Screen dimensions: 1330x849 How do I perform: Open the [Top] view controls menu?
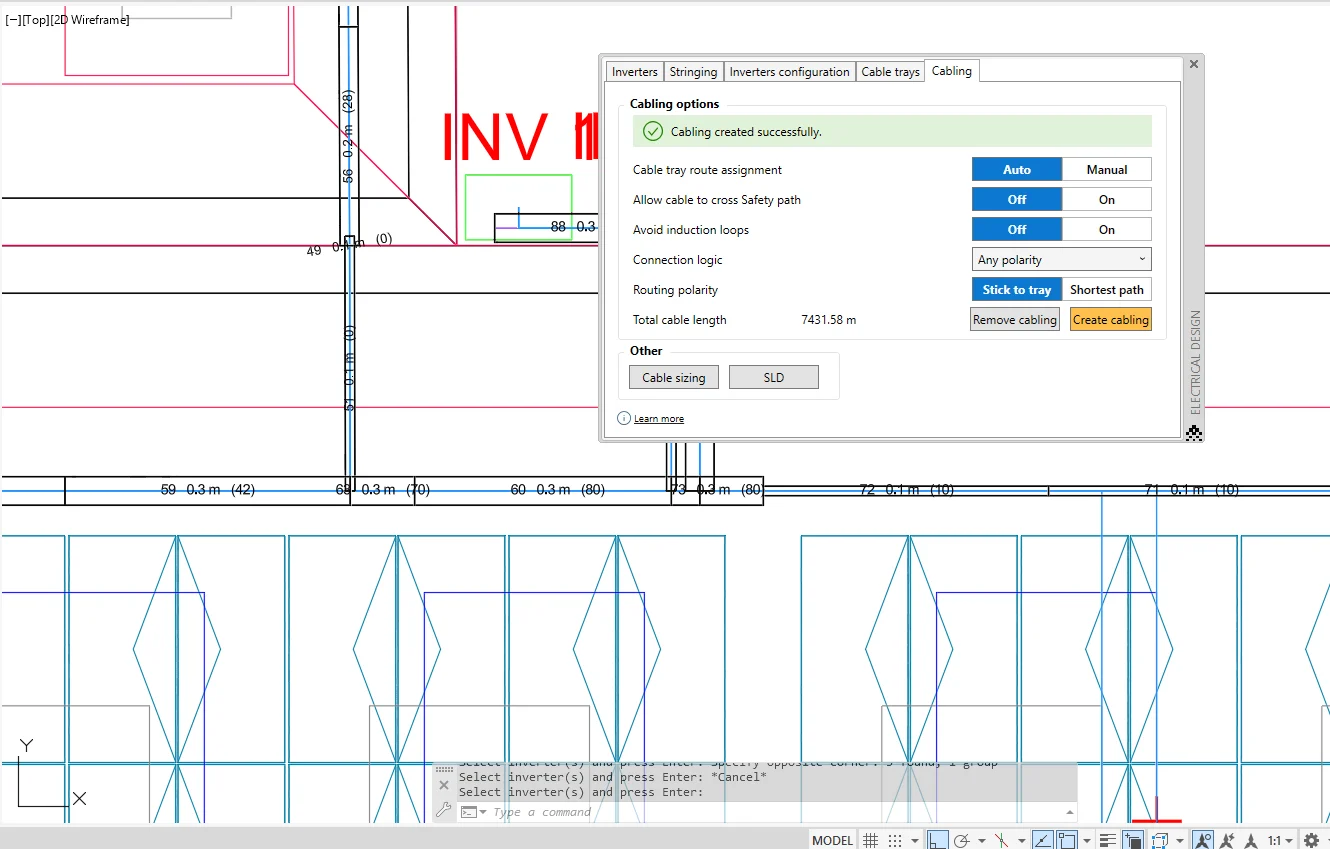click(36, 20)
